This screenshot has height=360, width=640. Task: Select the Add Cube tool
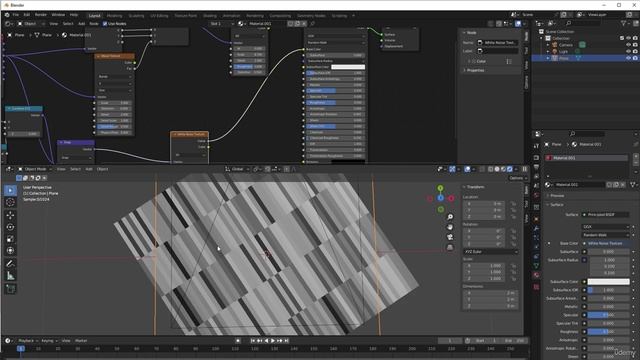click(x=10, y=289)
